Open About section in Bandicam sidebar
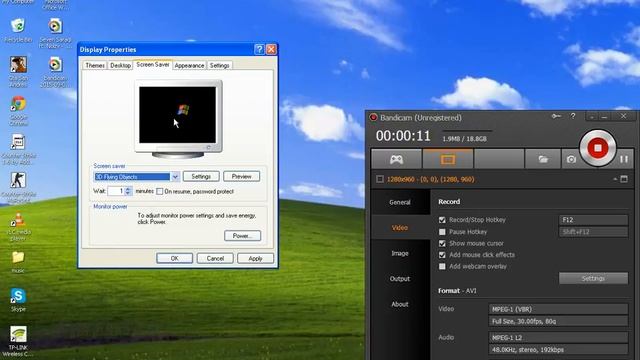This screenshot has width=640, height=360. pos(400,304)
